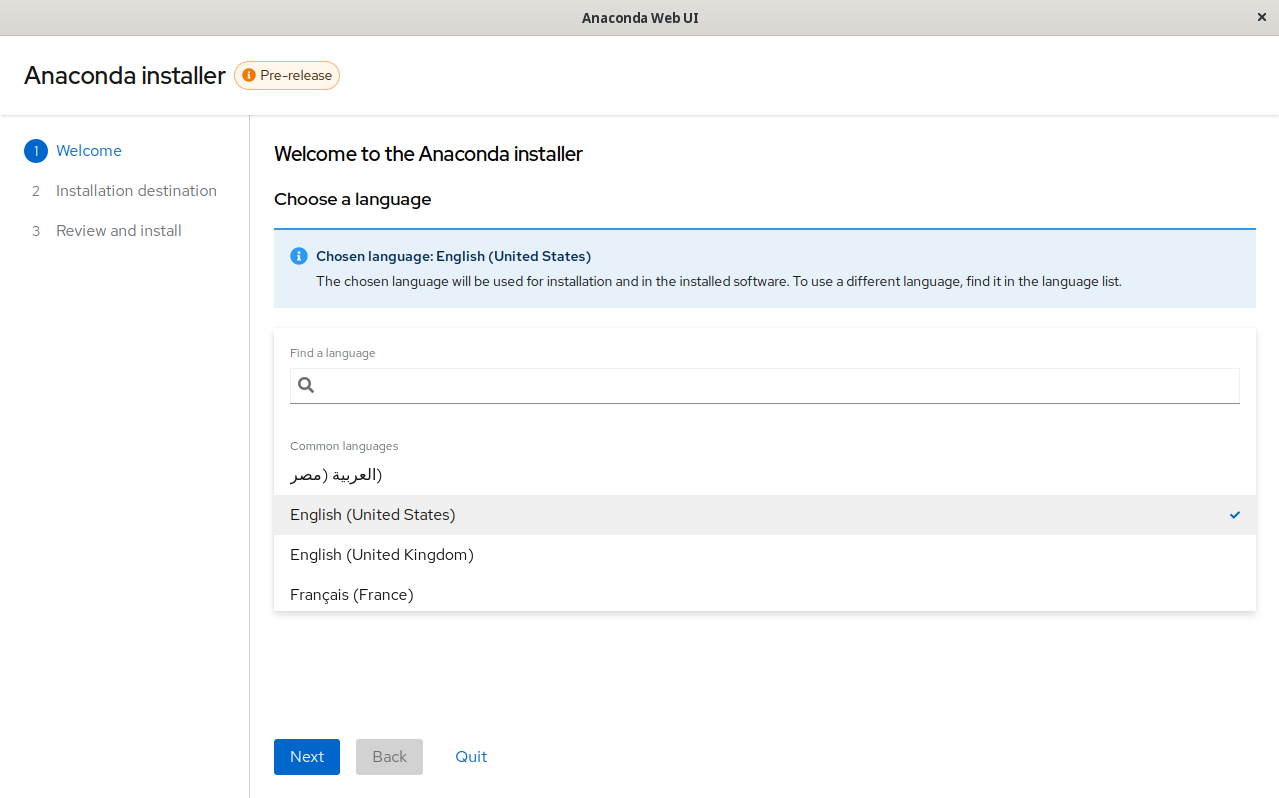
Task: Click the Next button
Action: (307, 757)
